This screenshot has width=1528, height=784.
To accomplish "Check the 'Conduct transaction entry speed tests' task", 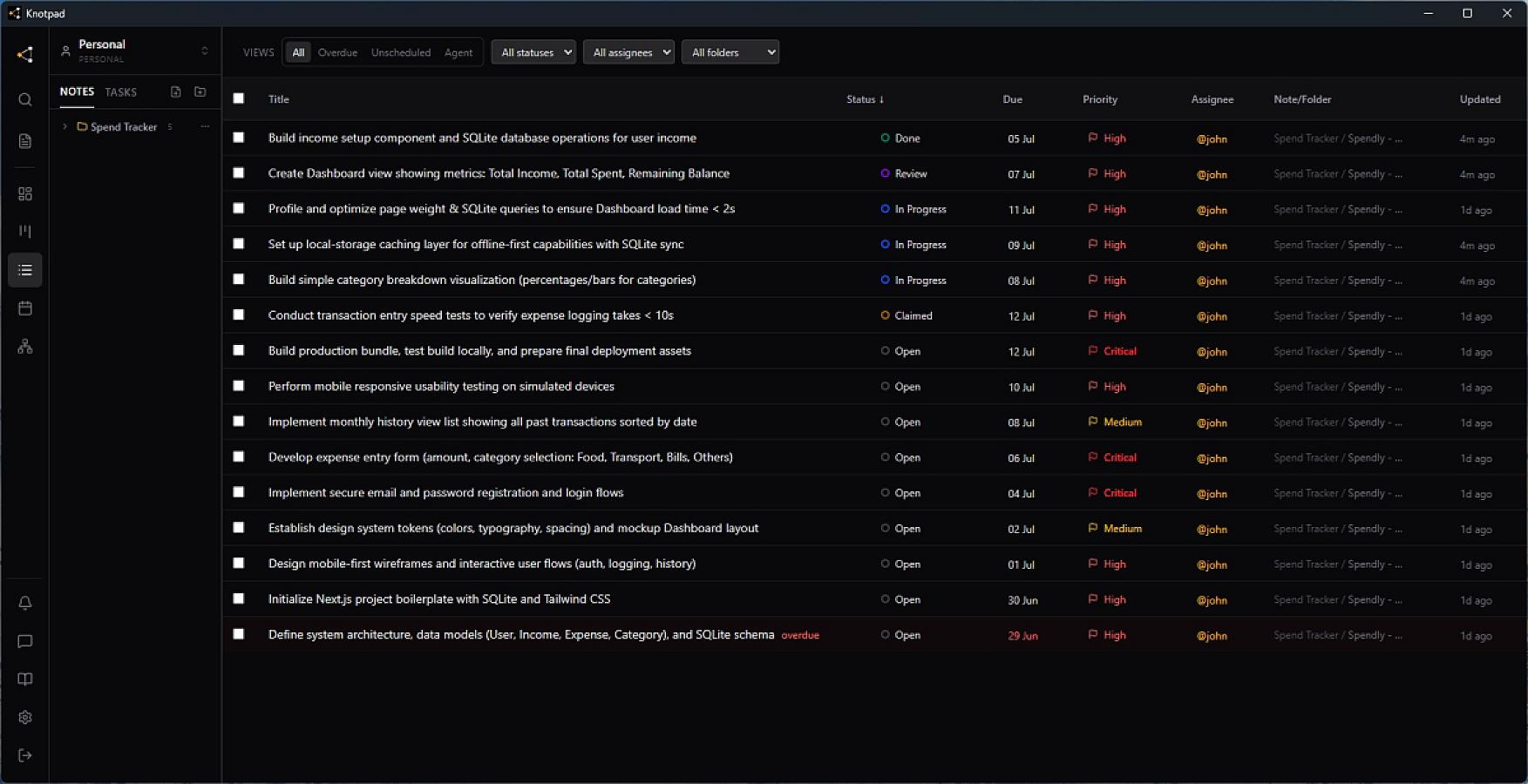I will pos(239,314).
